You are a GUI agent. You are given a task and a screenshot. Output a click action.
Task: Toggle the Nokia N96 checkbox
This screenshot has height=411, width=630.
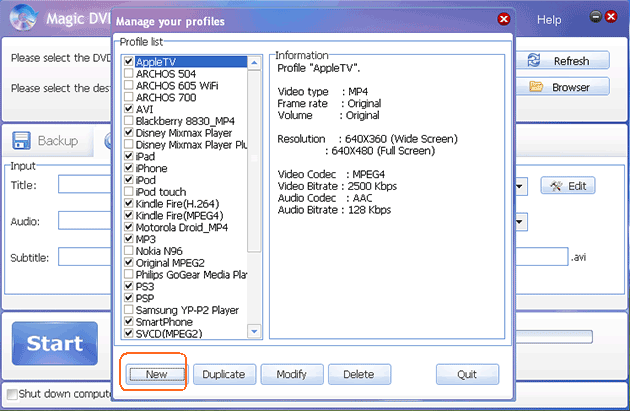(x=129, y=250)
